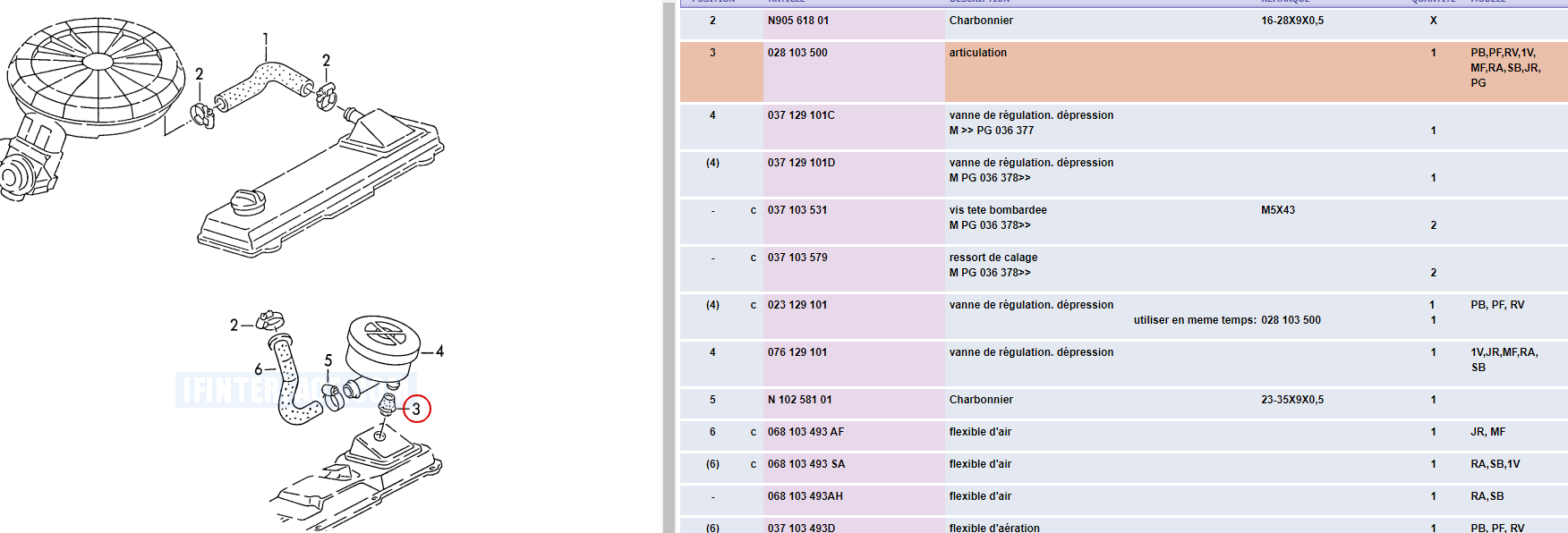Click model codes '1V,JR,MF,RA, SB'
Viewport: 1568px width, 533px height.
[1504, 360]
